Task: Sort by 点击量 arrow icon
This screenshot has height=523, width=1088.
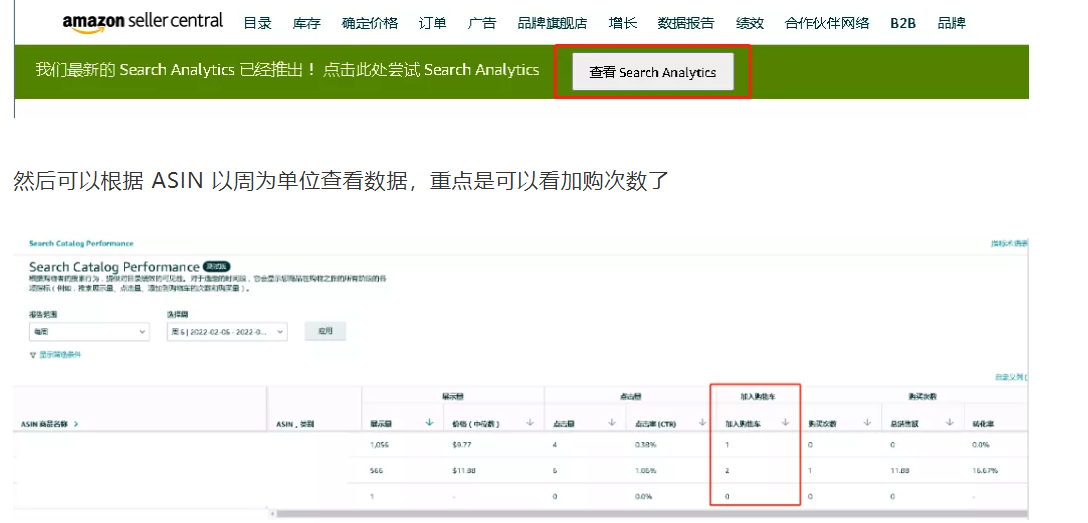Action: (612, 422)
